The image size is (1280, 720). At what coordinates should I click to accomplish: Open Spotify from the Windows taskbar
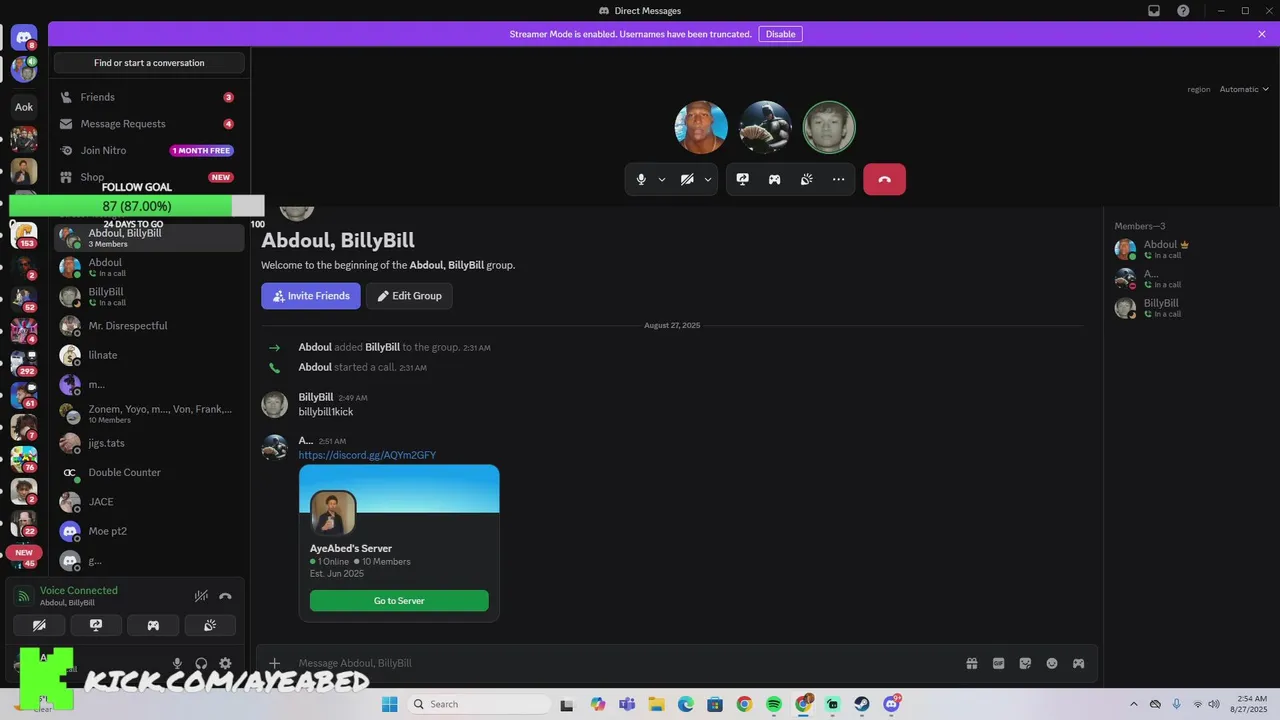tap(774, 704)
